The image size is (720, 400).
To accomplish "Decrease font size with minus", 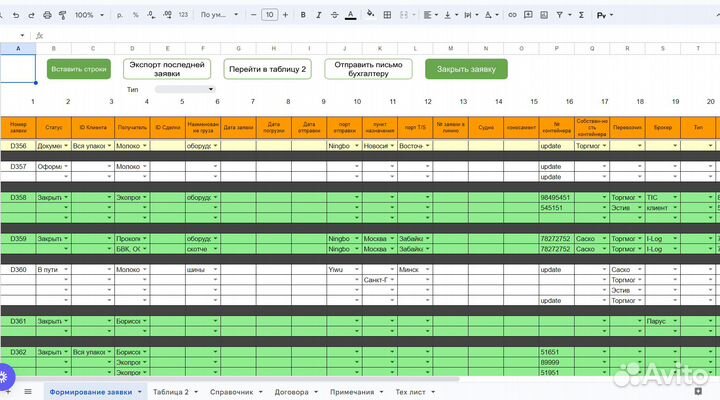I will click(x=253, y=15).
